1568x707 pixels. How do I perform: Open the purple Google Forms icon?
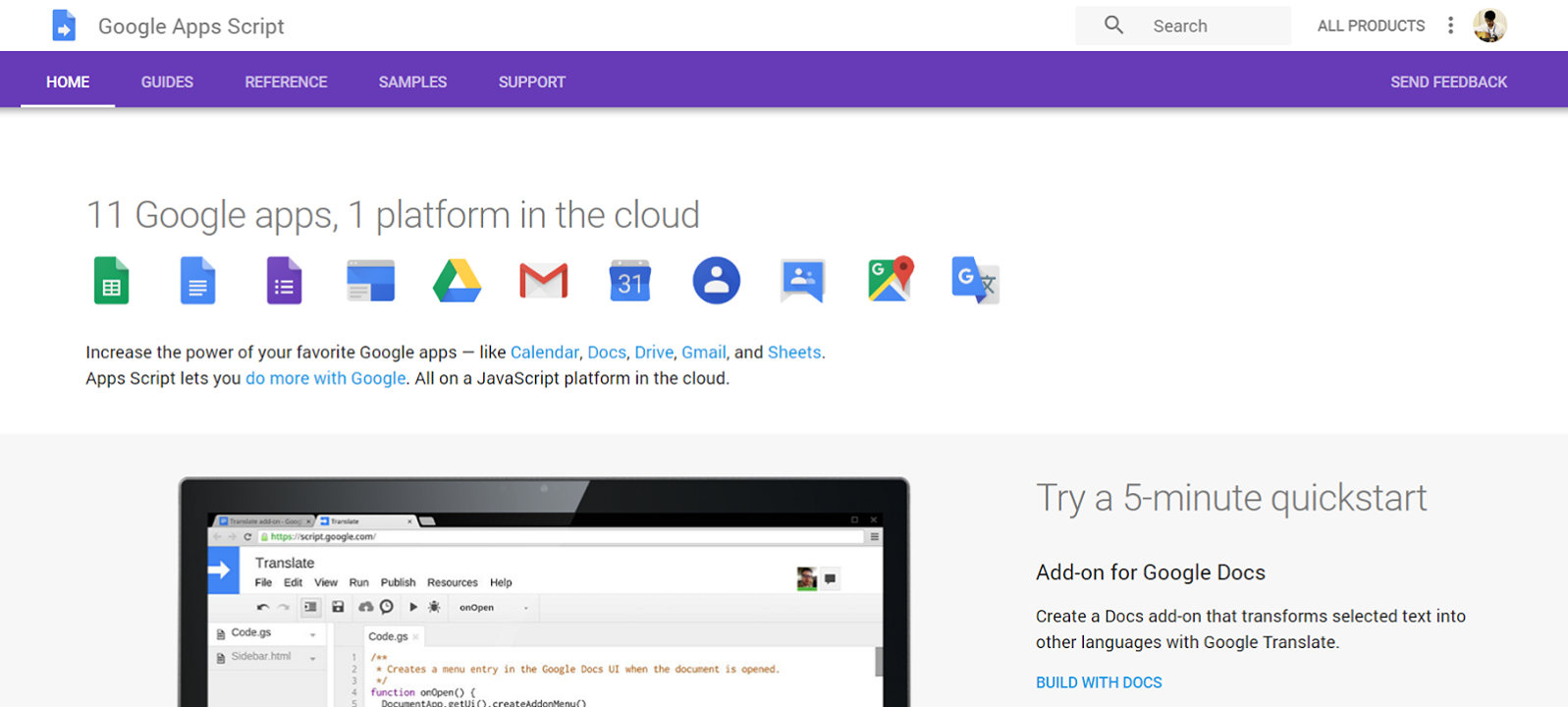[x=284, y=281]
